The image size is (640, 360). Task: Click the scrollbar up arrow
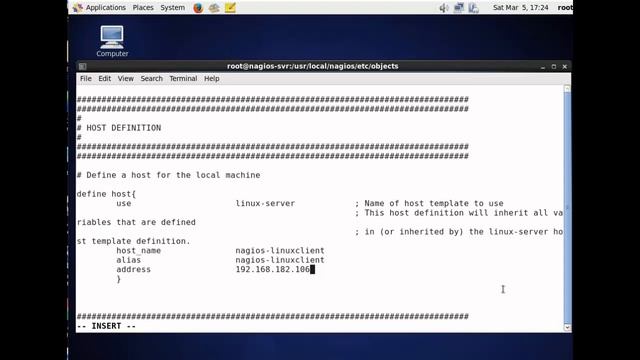[x=567, y=89]
